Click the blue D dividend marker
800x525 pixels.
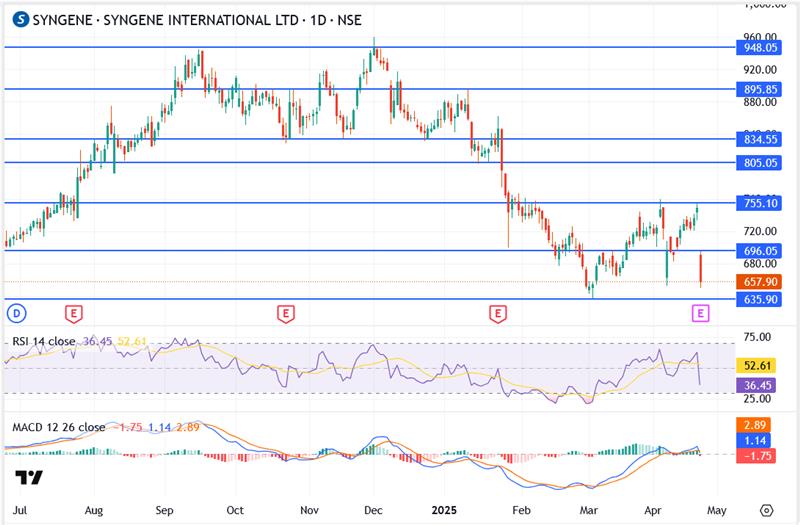point(16,313)
